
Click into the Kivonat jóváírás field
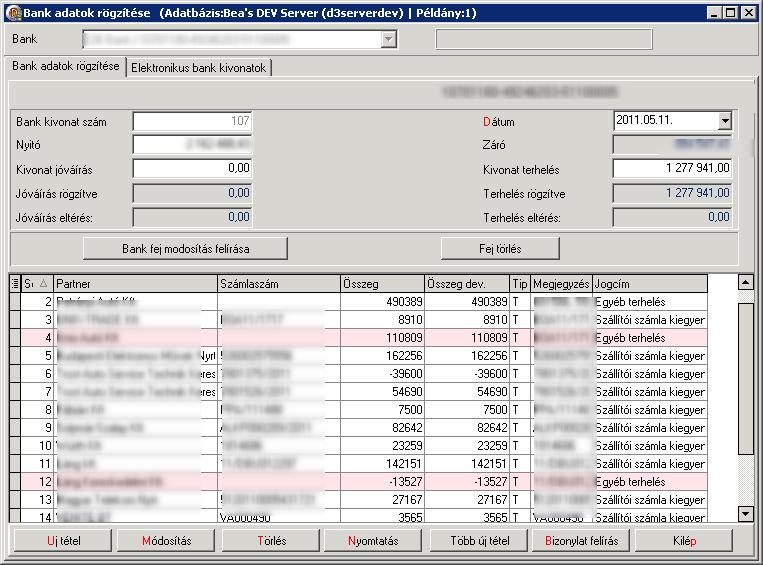(193, 168)
